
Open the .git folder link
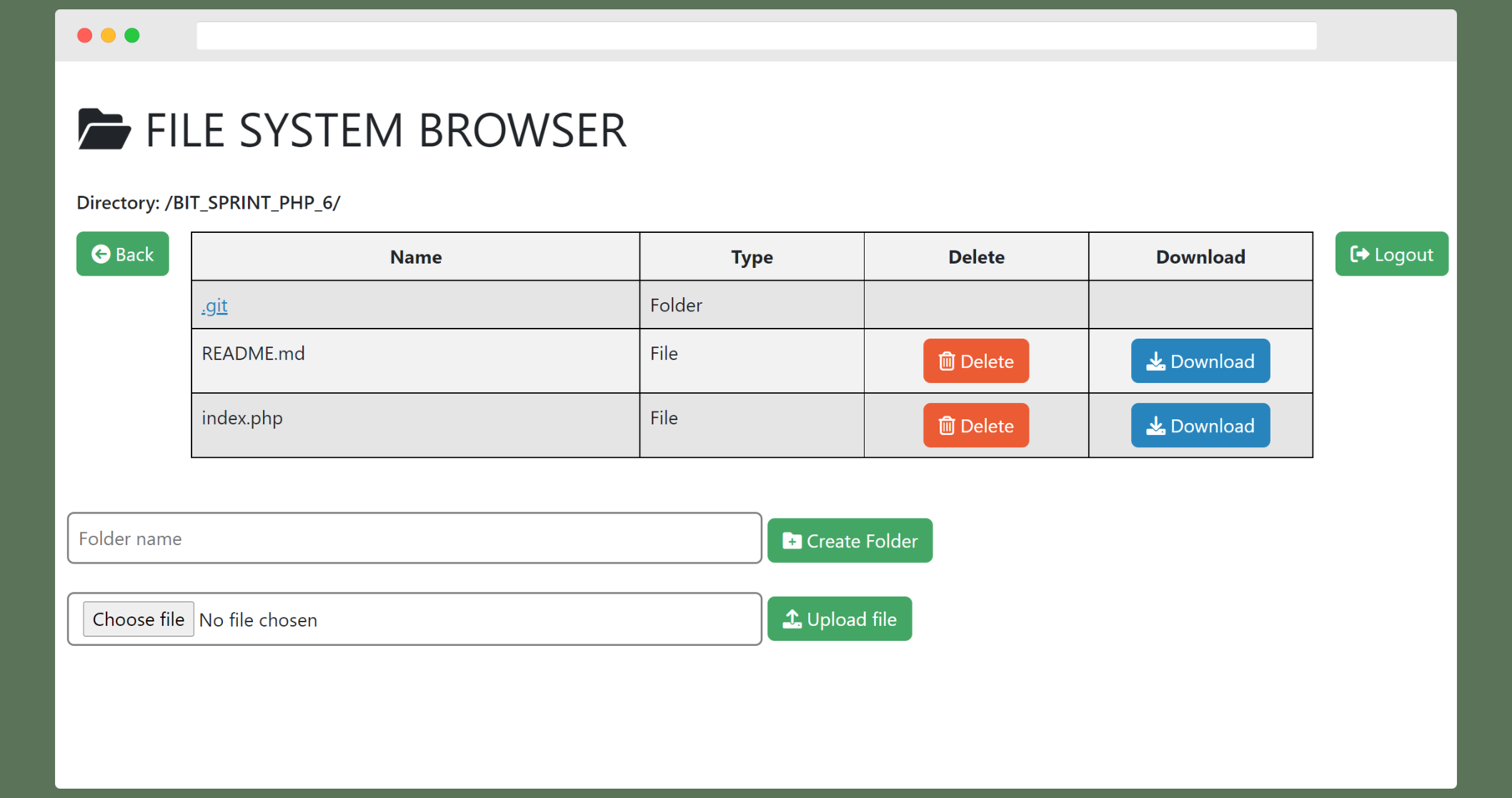pos(215,306)
